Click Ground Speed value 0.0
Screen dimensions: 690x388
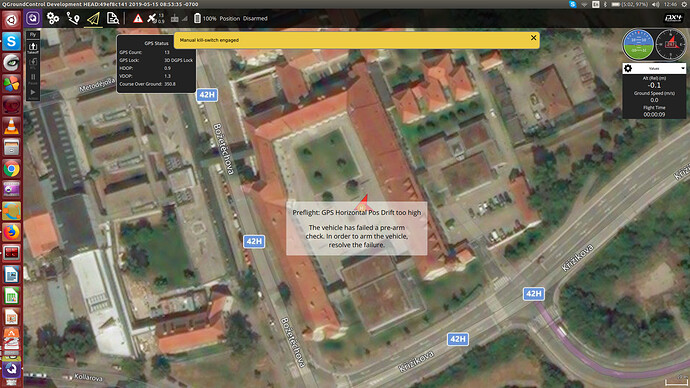[654, 100]
